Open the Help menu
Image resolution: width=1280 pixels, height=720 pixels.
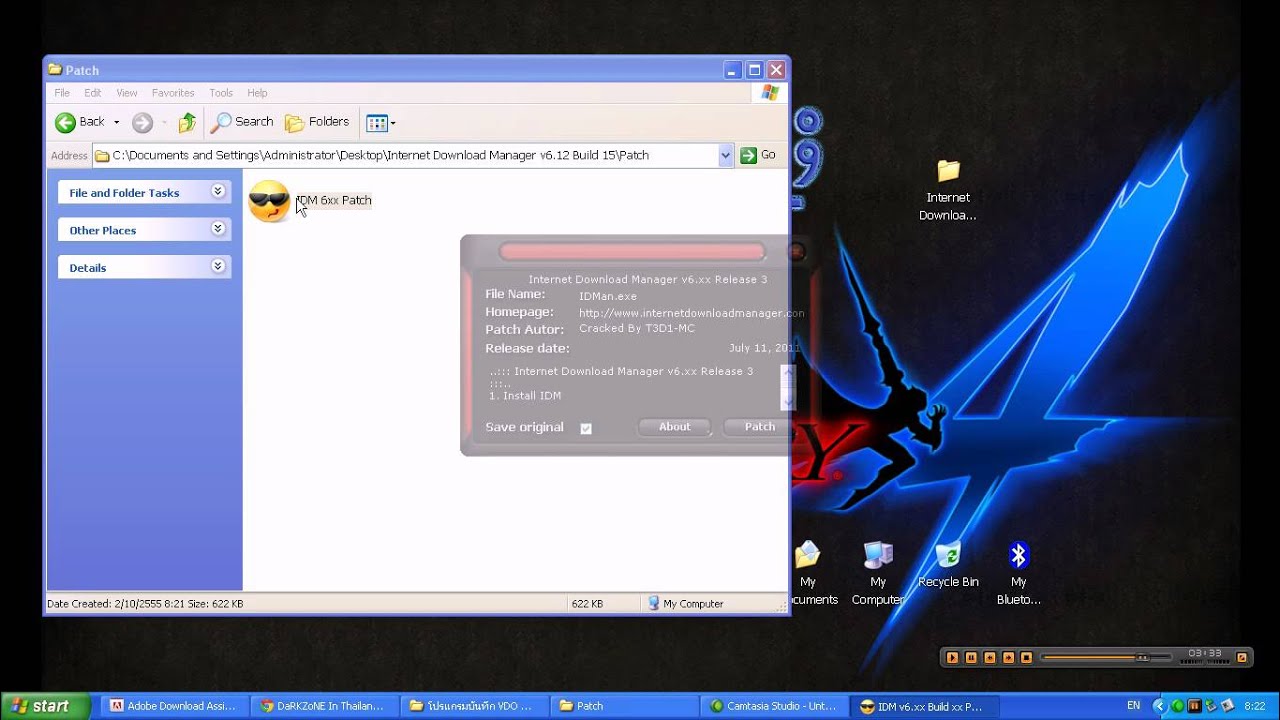click(x=257, y=93)
